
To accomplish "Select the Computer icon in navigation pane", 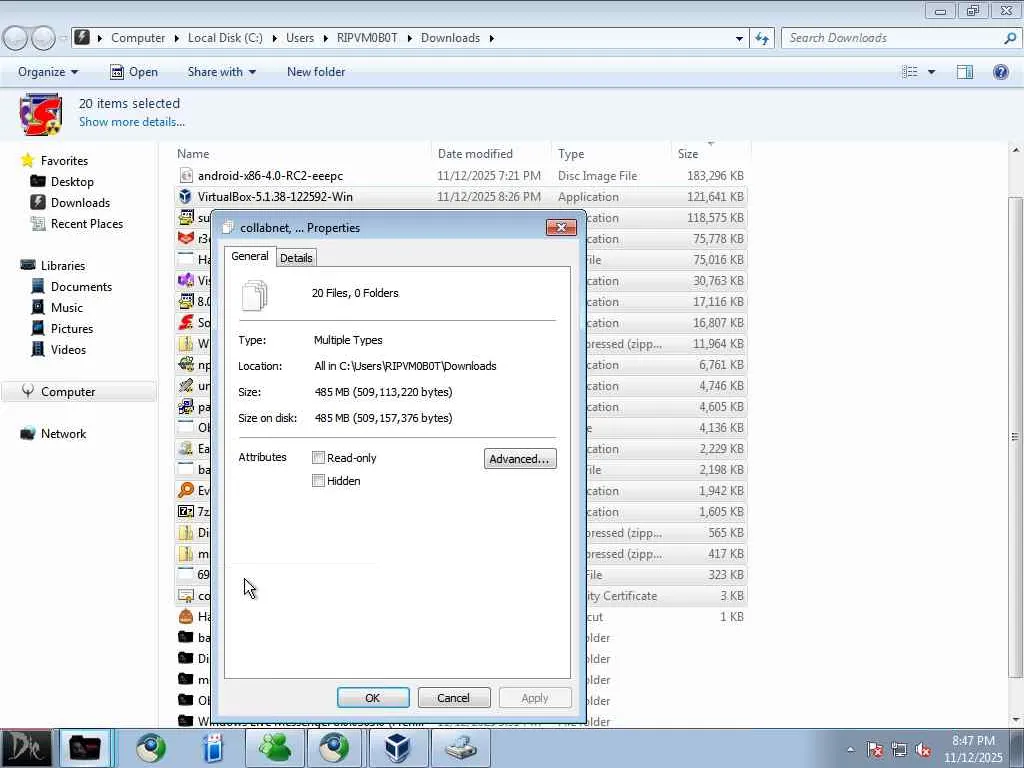I will tap(27, 391).
